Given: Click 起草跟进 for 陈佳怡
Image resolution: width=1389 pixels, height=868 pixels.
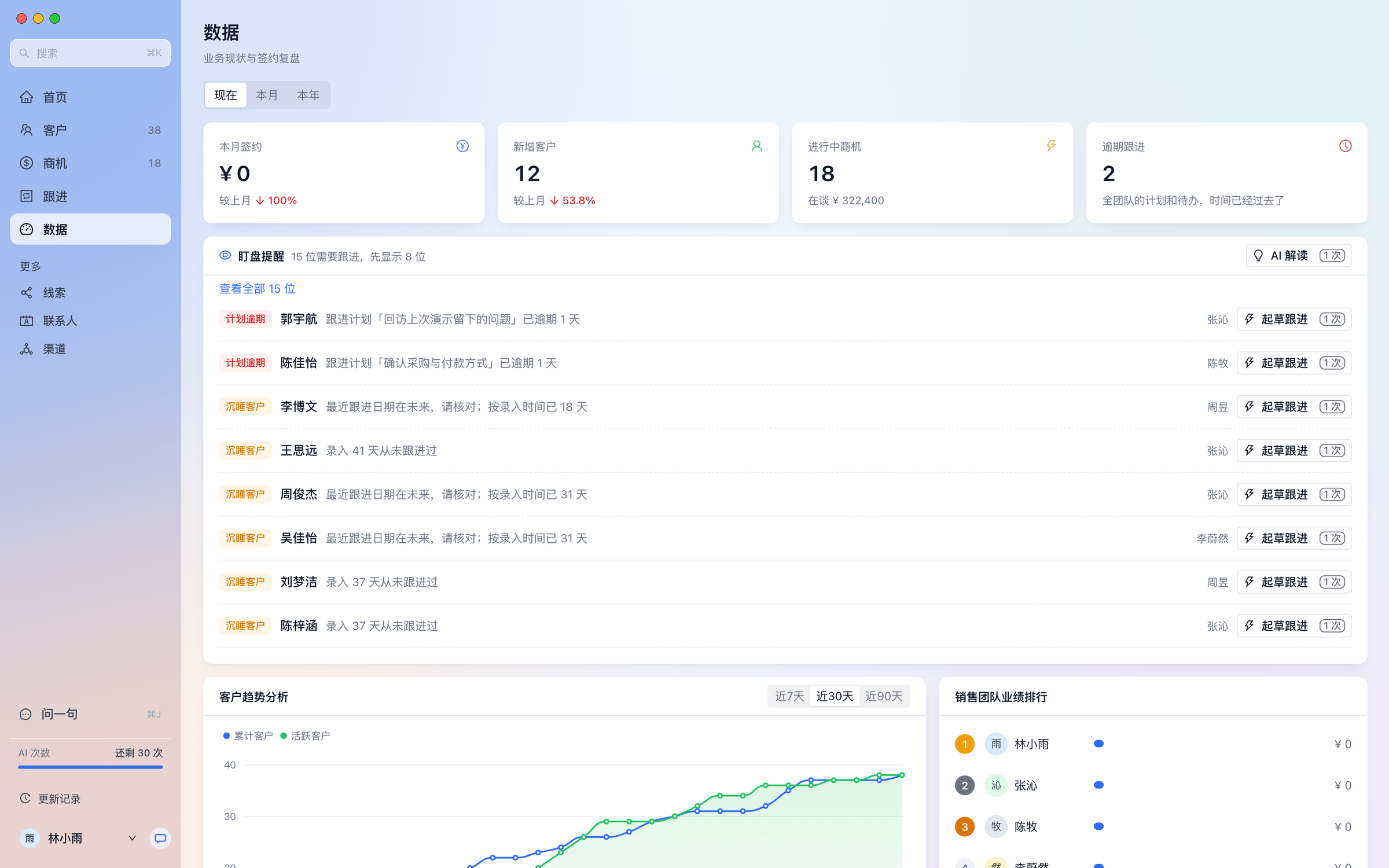Looking at the screenshot, I should [x=1294, y=363].
